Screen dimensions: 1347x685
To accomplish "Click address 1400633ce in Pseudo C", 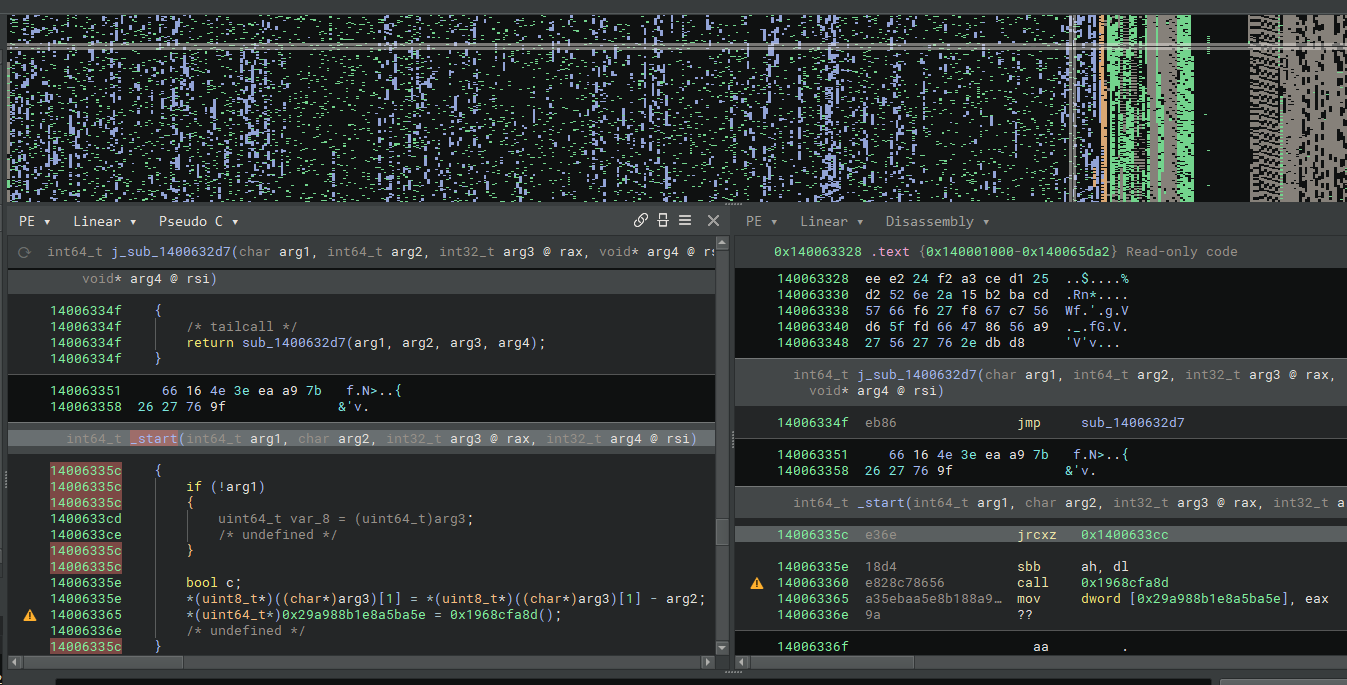I will click(x=86, y=535).
